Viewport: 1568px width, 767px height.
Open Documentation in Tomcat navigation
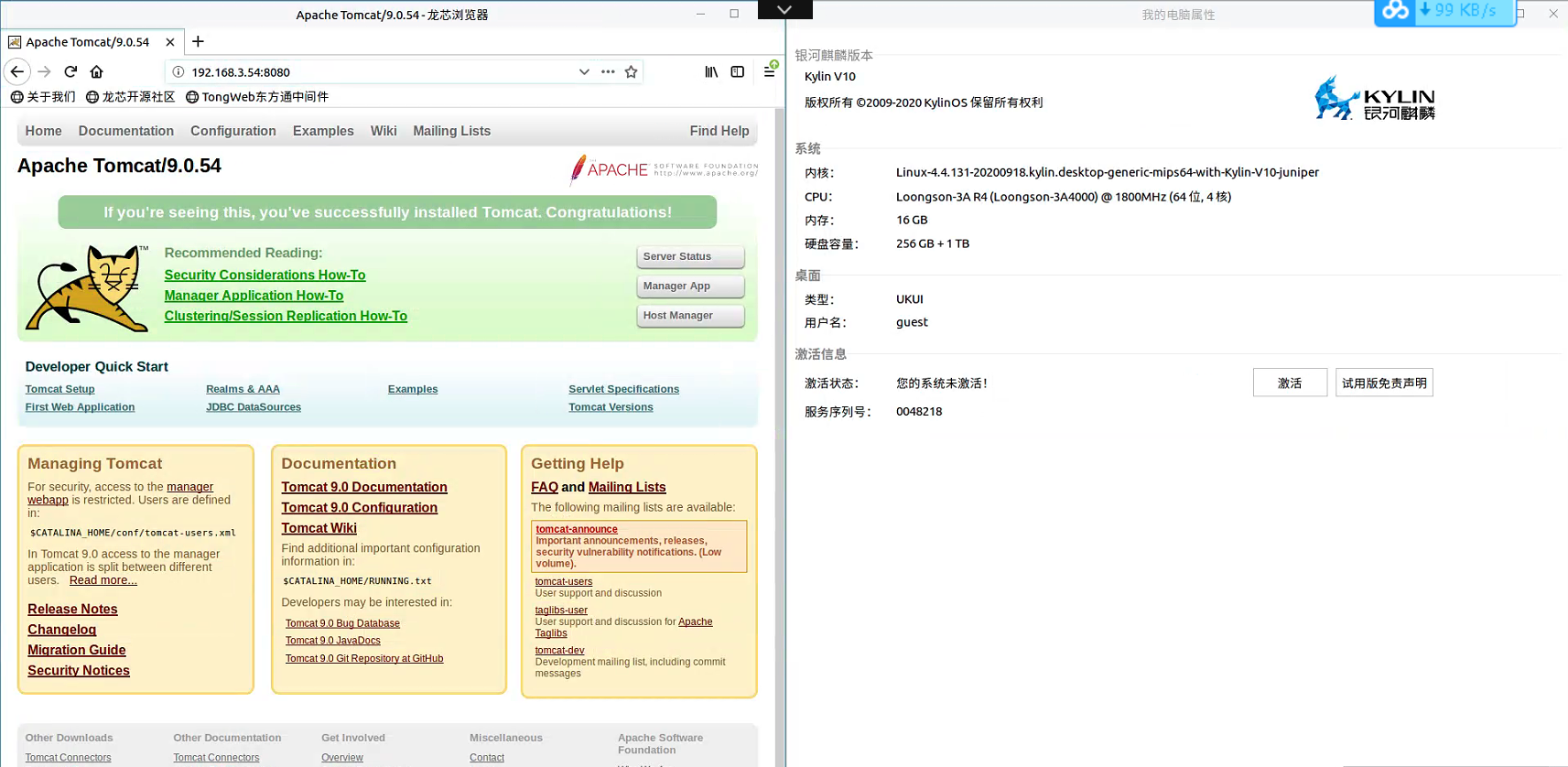[x=126, y=131]
